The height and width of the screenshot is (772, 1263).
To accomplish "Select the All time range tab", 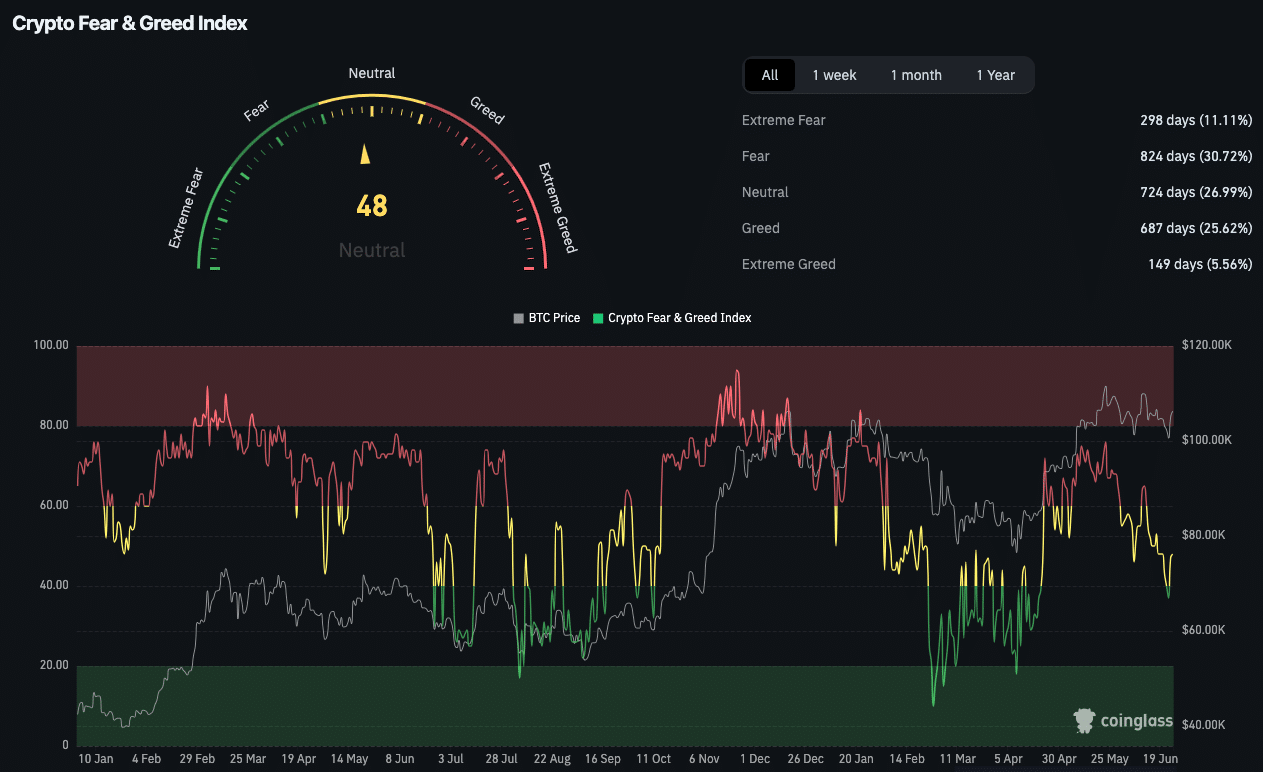I will point(770,75).
